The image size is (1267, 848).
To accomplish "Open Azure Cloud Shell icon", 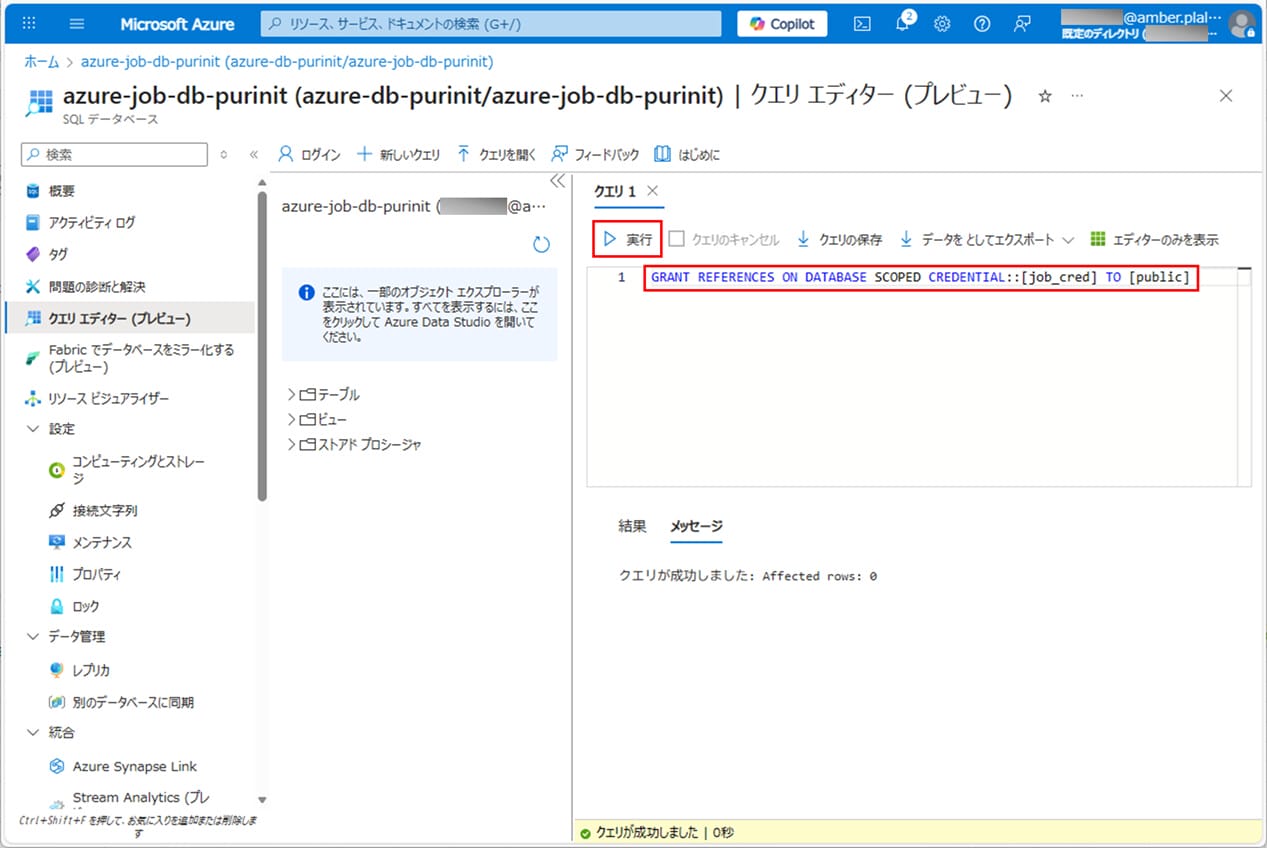I will point(862,24).
